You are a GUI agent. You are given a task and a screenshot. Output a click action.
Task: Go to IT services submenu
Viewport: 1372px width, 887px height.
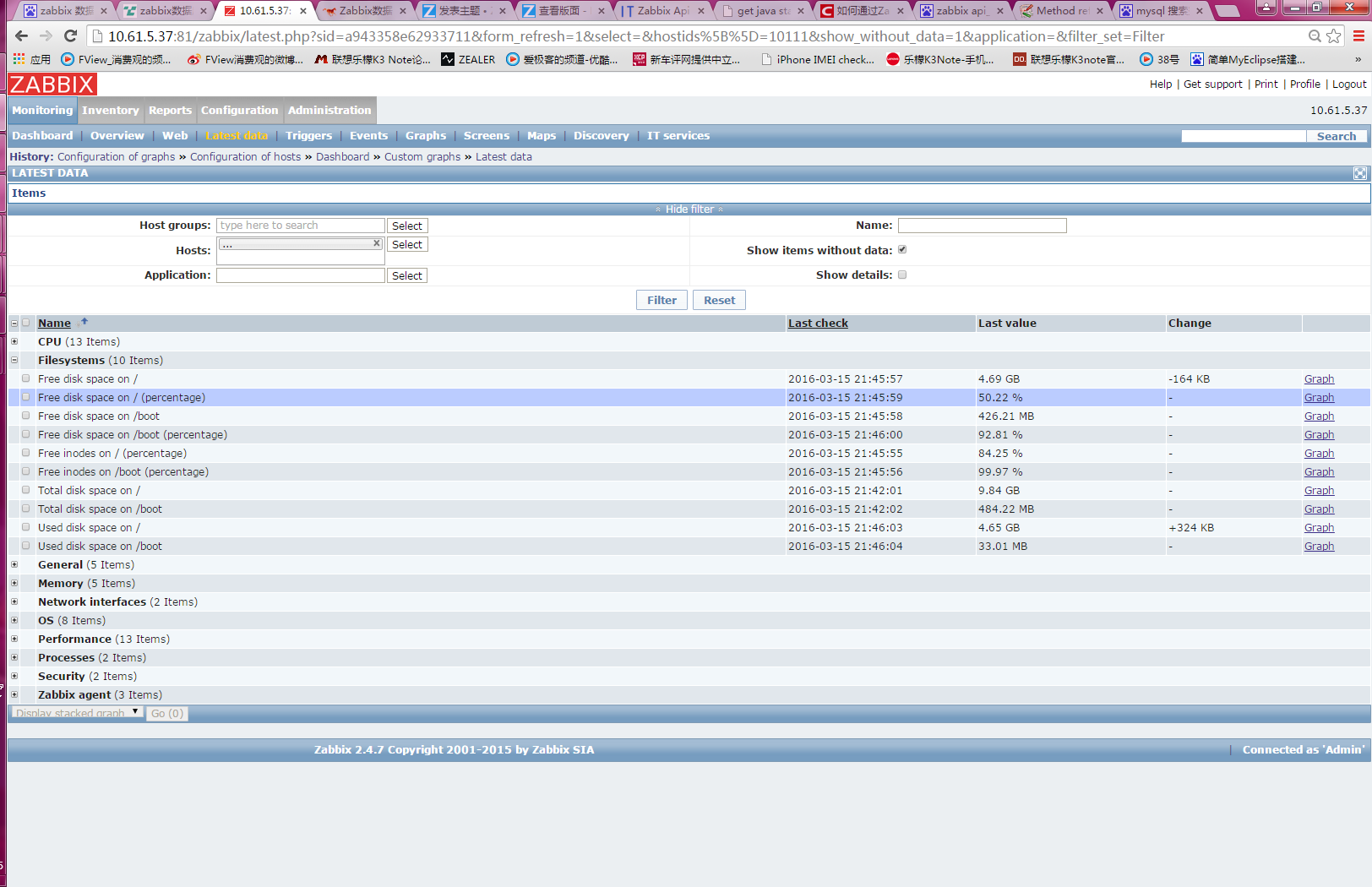678,135
